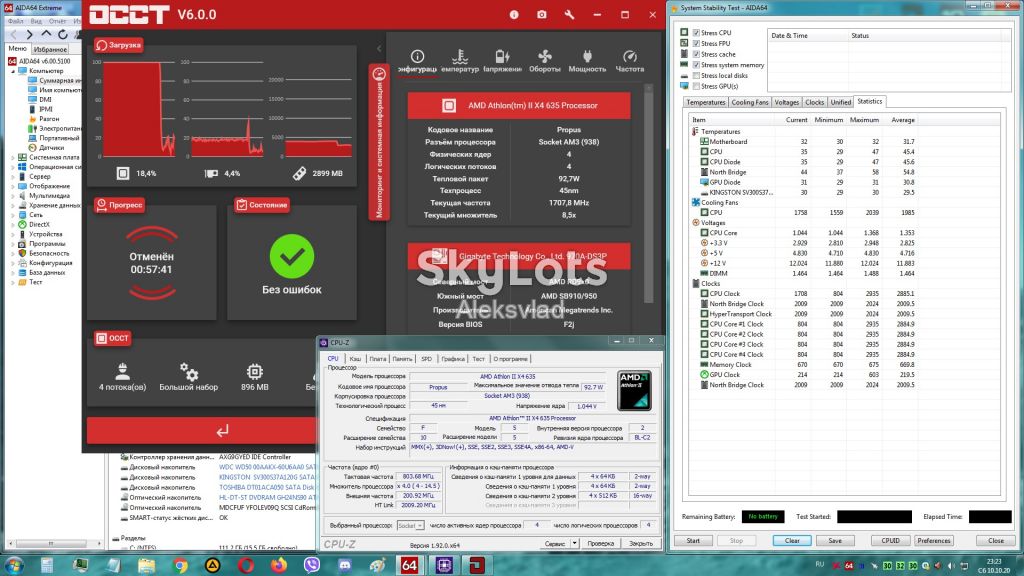Open the SPD tab in CPU-Z
Viewport: 1024px width, 576px height.
tap(426, 359)
